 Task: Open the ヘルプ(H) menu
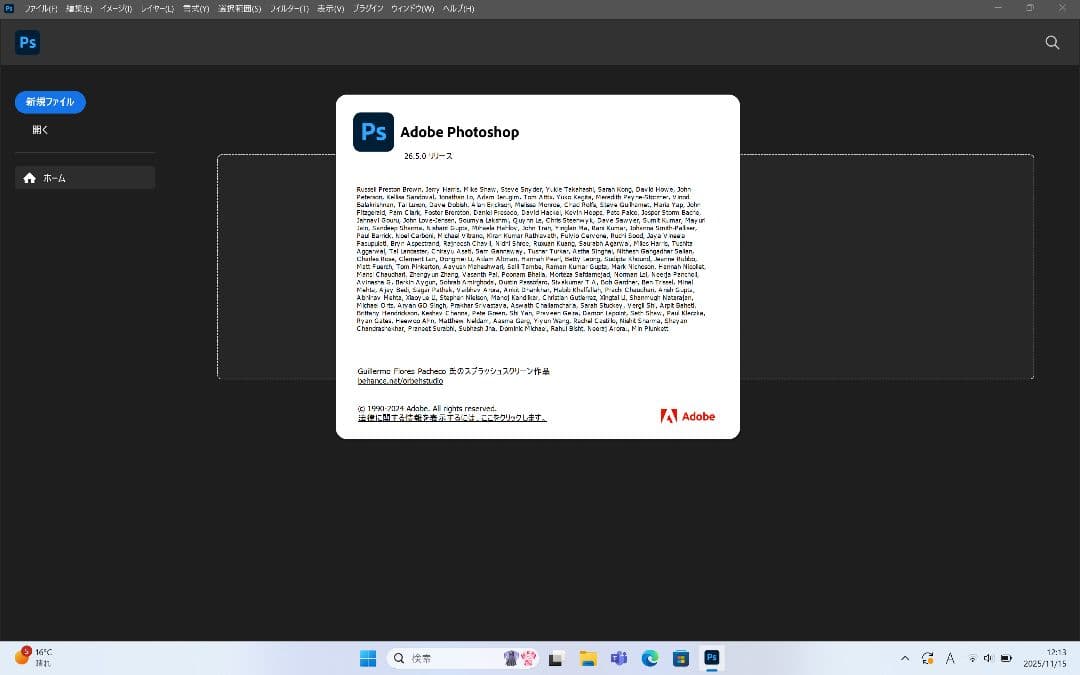[x=458, y=9]
